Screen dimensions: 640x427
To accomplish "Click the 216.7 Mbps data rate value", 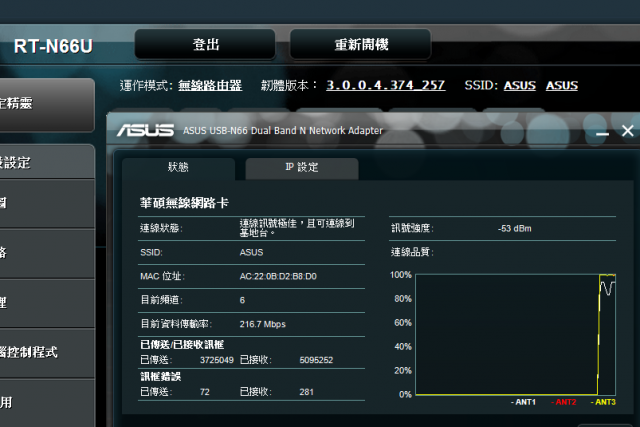I will click(262, 325).
